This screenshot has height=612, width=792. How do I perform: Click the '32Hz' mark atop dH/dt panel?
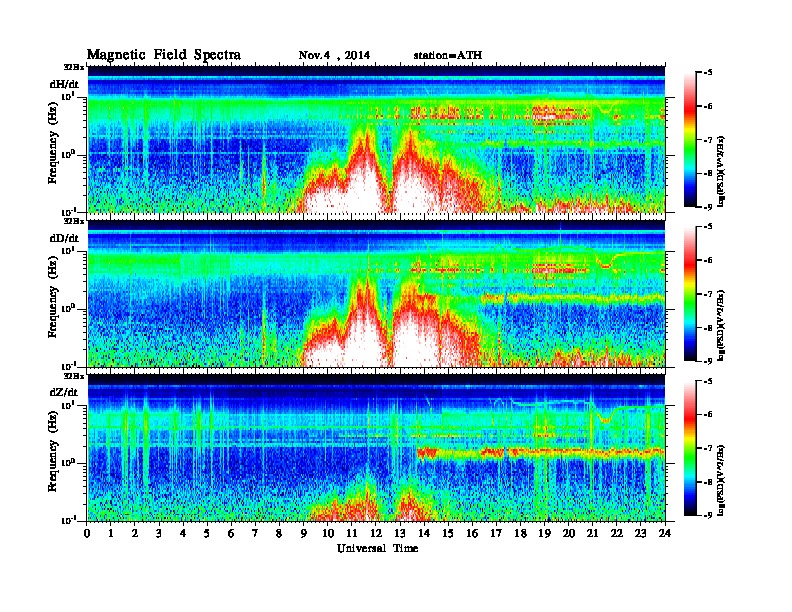[74, 67]
